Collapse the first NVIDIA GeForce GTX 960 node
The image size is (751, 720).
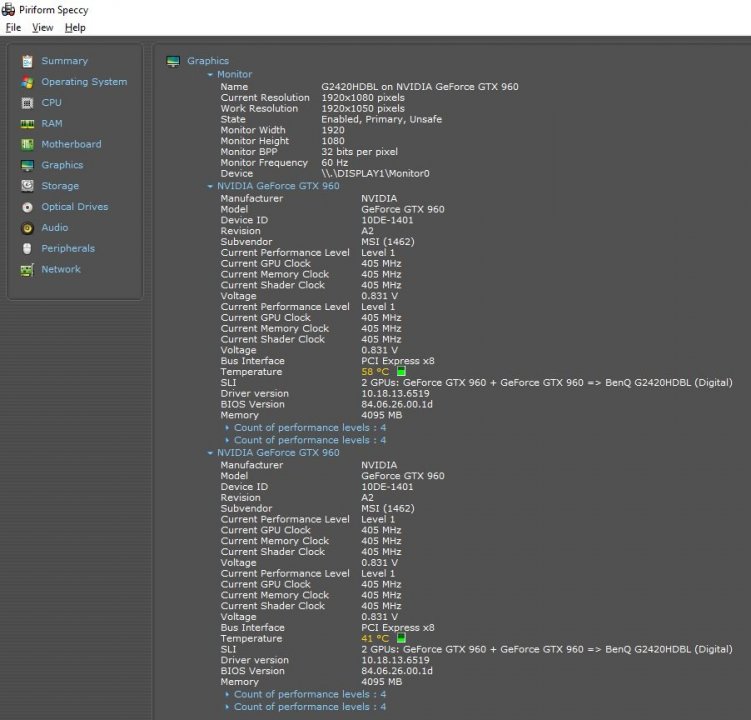coord(210,186)
